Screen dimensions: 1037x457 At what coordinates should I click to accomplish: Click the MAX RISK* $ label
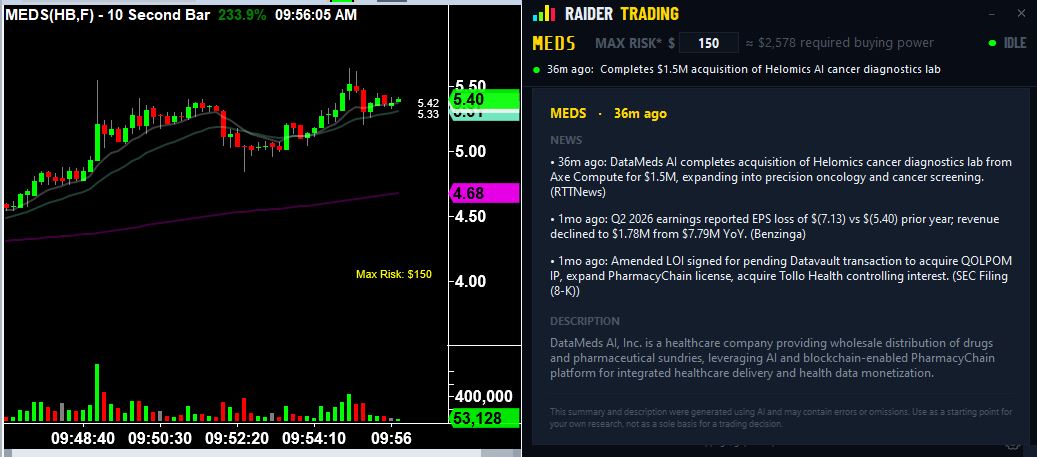point(635,43)
